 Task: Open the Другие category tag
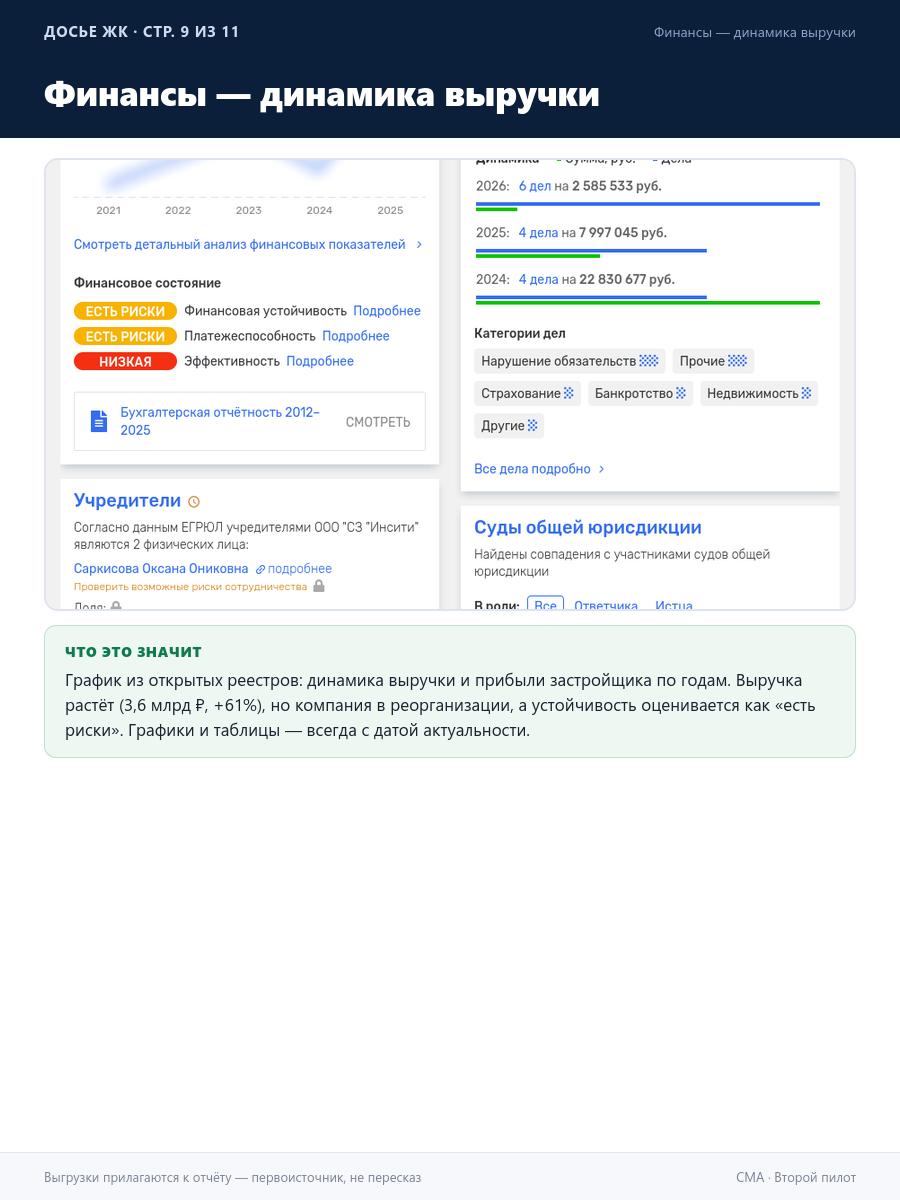point(509,425)
